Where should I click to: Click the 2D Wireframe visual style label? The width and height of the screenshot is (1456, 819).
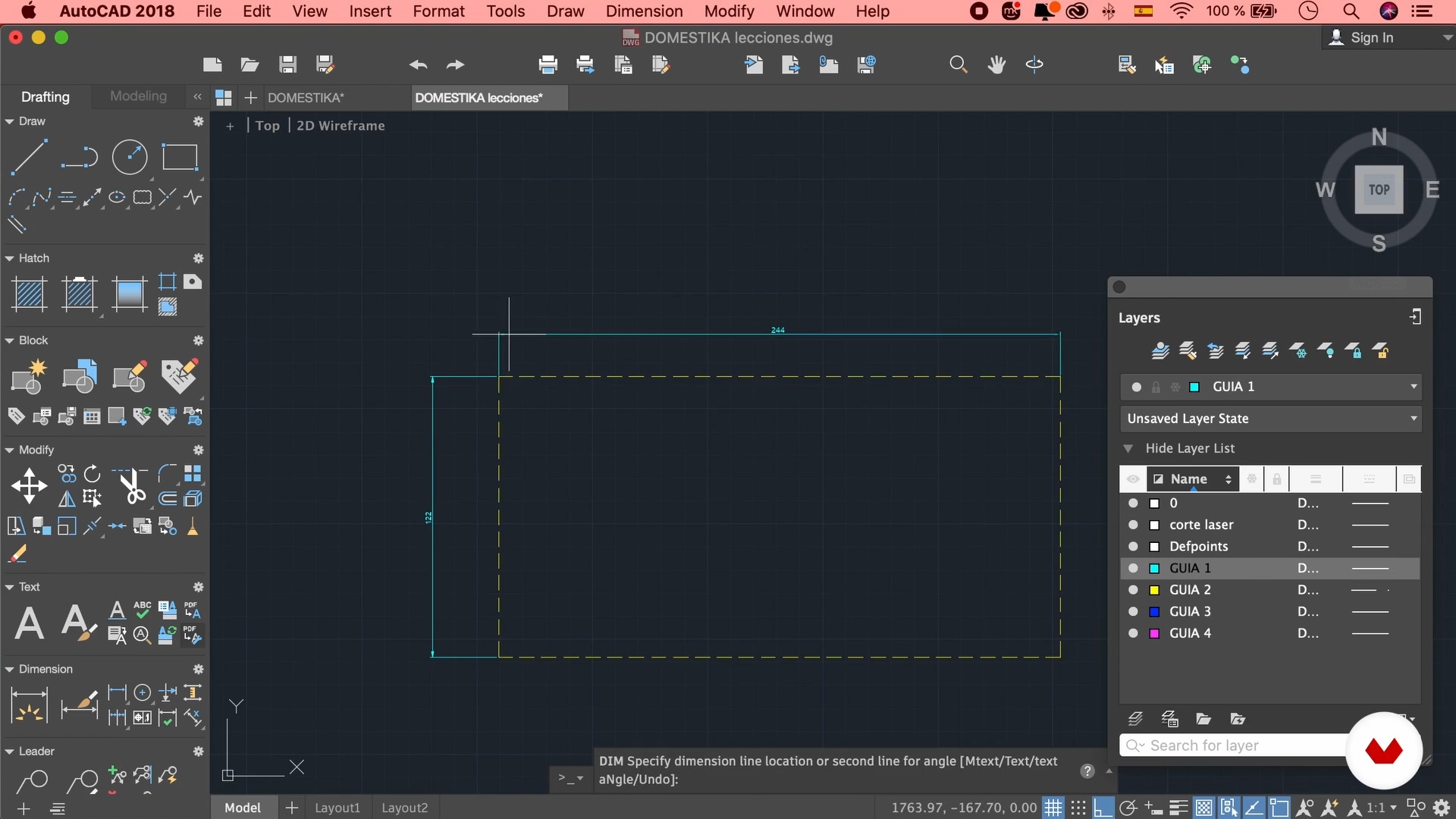(340, 126)
